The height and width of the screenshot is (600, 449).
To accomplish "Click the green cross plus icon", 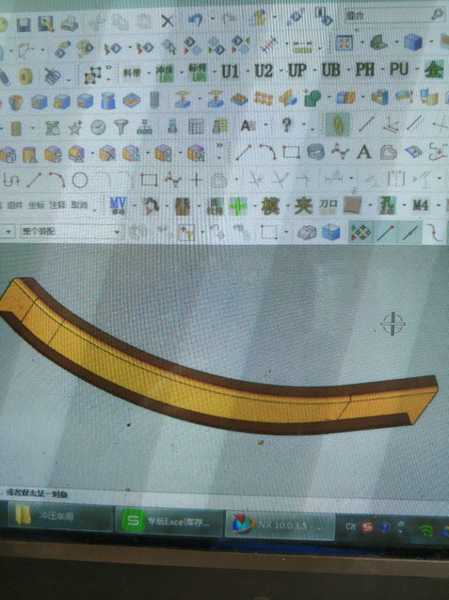I will (x=238, y=205).
